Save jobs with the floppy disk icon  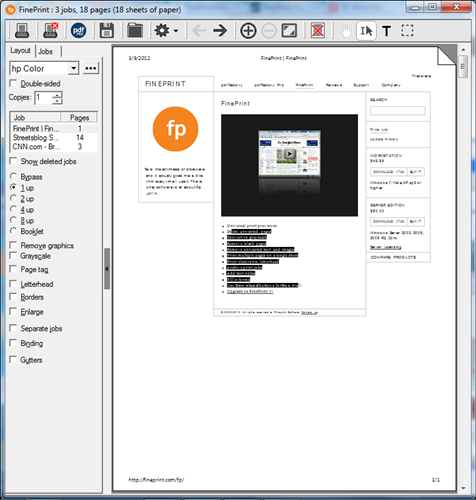coord(107,31)
